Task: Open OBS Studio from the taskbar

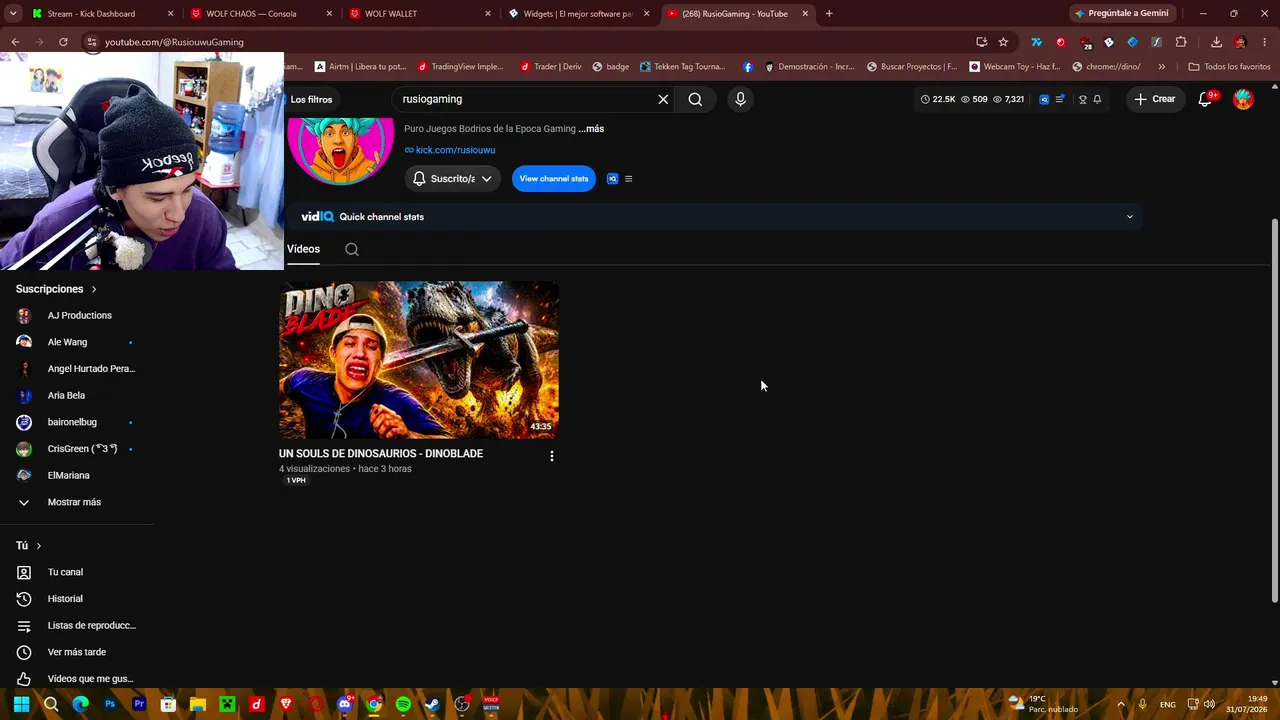Action: [x=462, y=704]
